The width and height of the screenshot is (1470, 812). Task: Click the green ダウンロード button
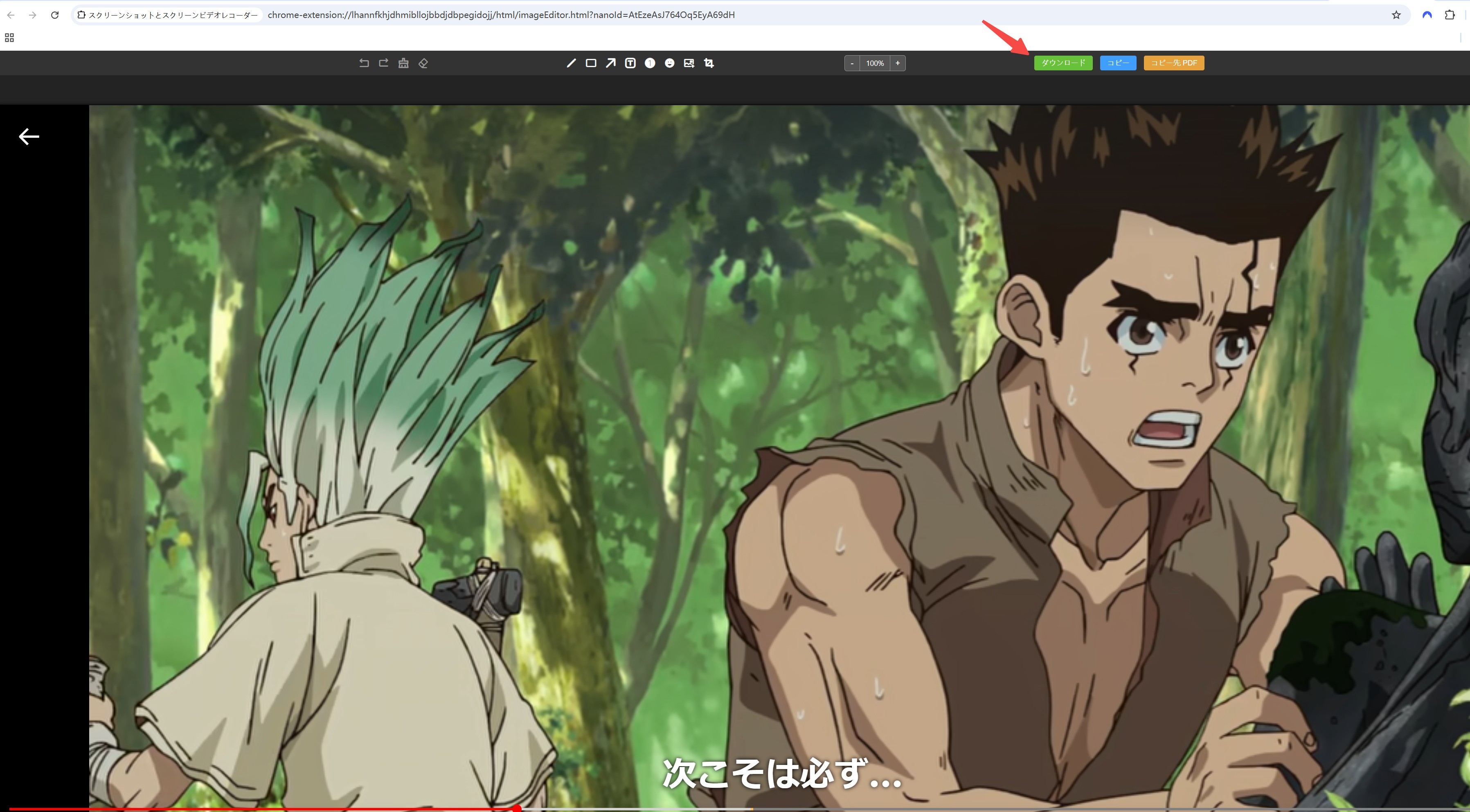(1063, 63)
